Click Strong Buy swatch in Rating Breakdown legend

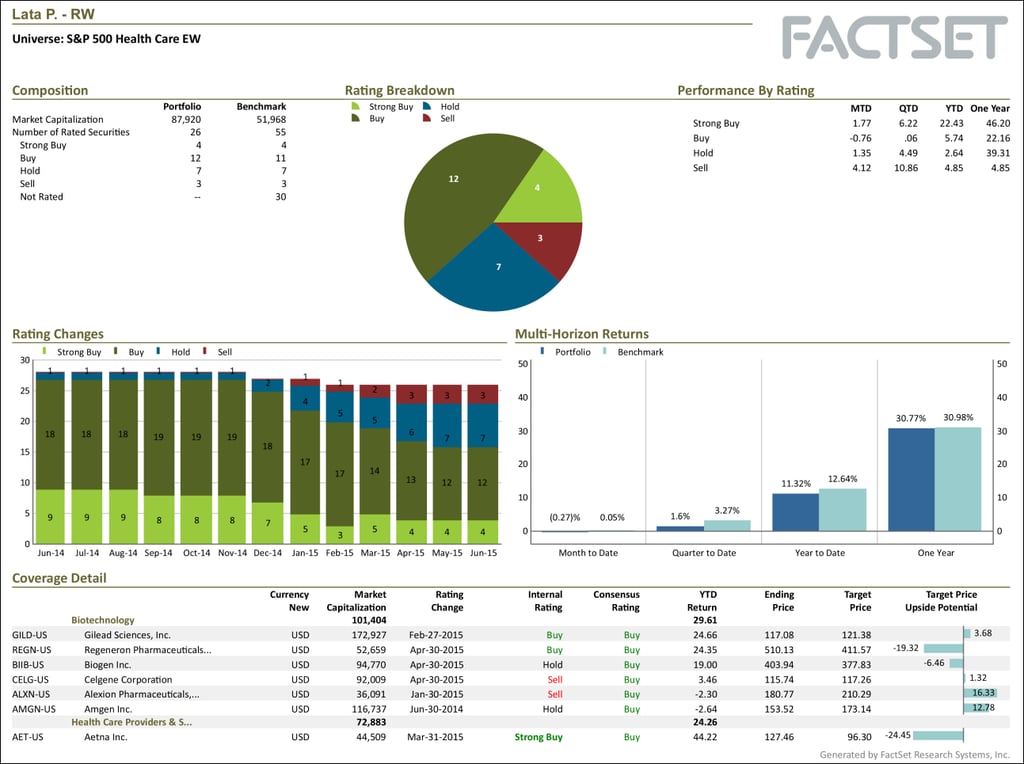355,106
